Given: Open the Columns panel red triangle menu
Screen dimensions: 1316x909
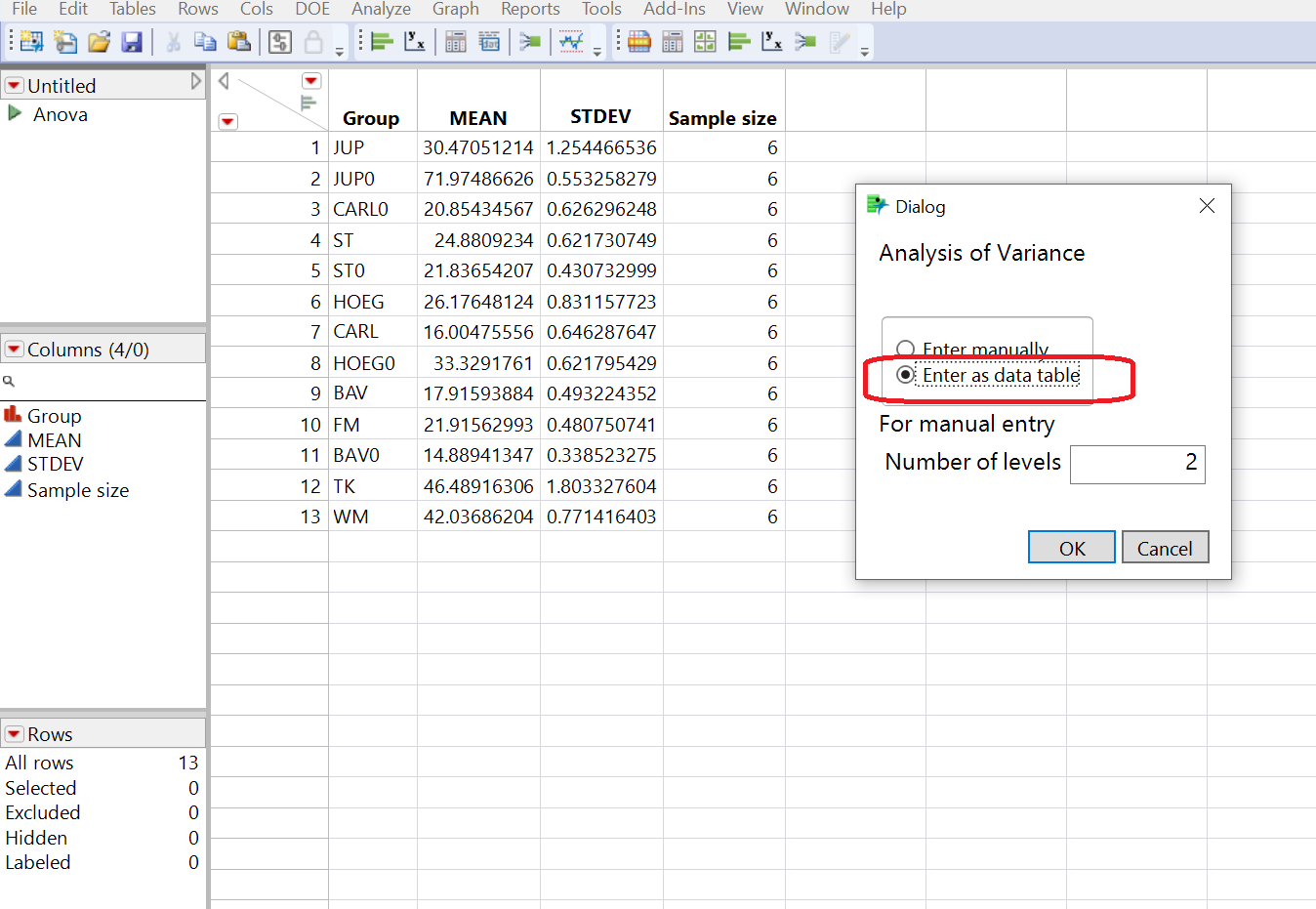Looking at the screenshot, I should (14, 348).
